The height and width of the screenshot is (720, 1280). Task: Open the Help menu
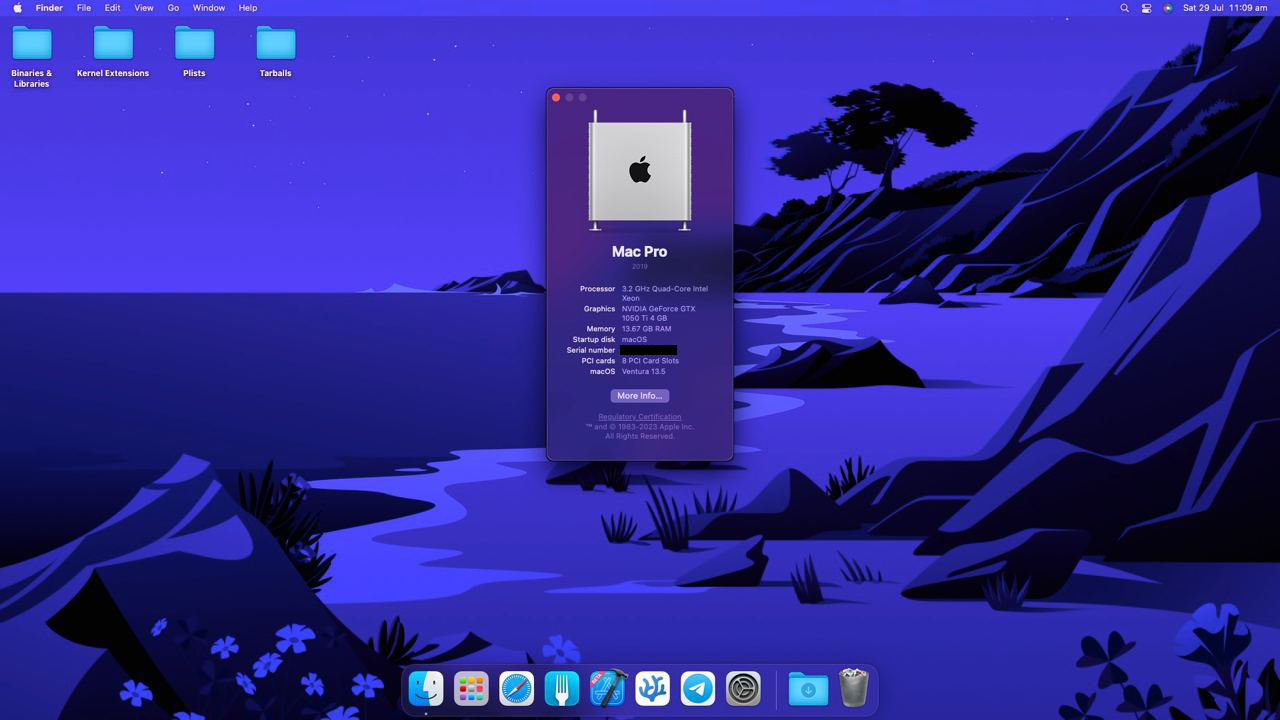[248, 8]
